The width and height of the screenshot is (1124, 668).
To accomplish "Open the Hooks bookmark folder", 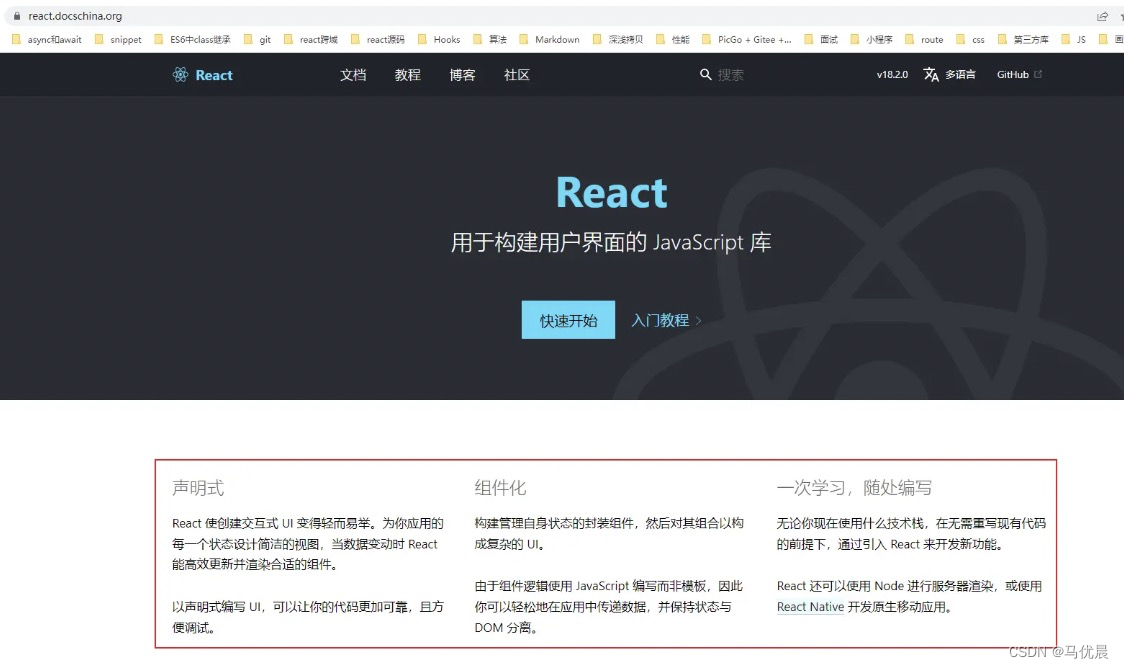I will [439, 39].
